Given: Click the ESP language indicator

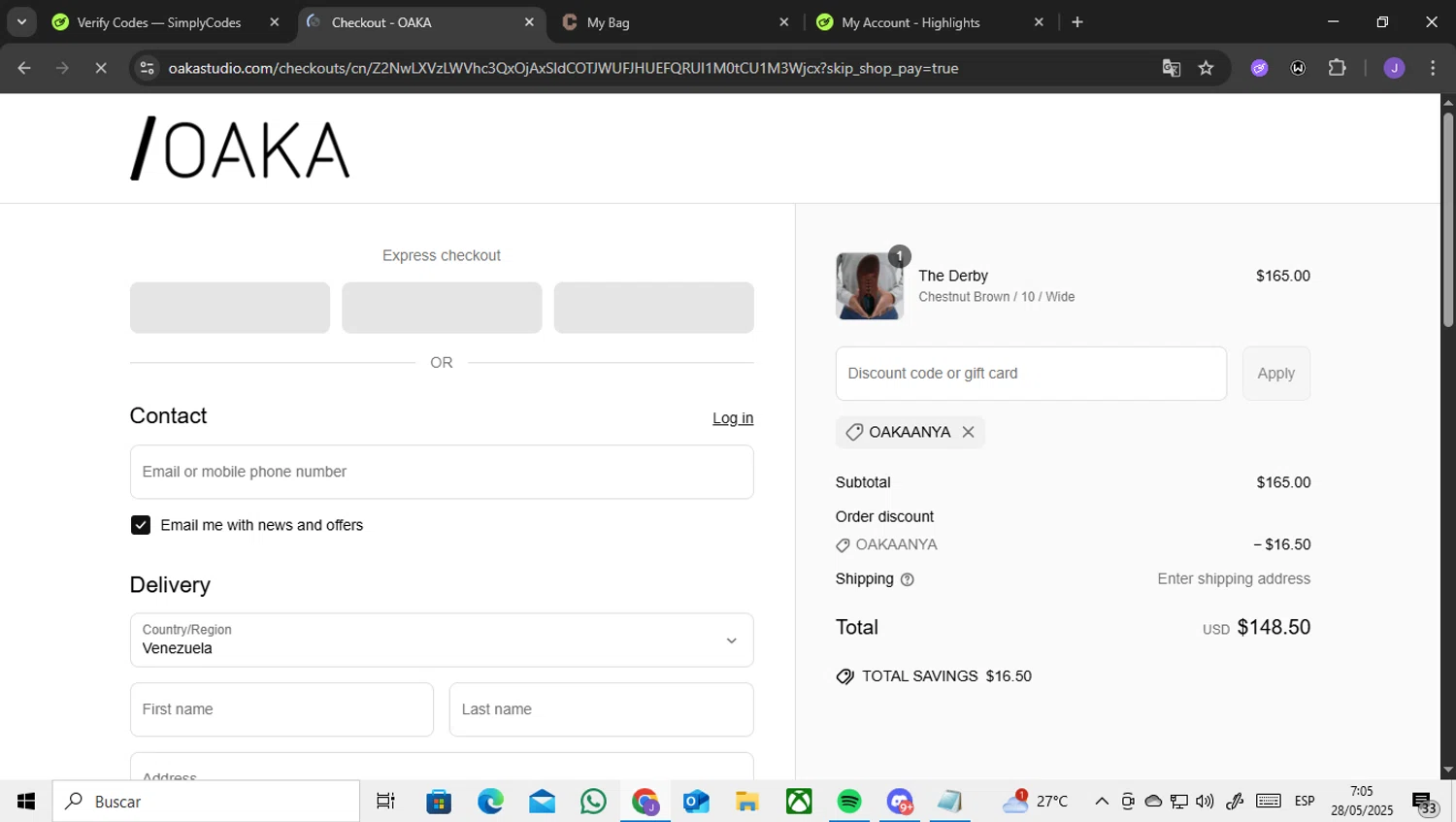Looking at the screenshot, I should click(1304, 802).
